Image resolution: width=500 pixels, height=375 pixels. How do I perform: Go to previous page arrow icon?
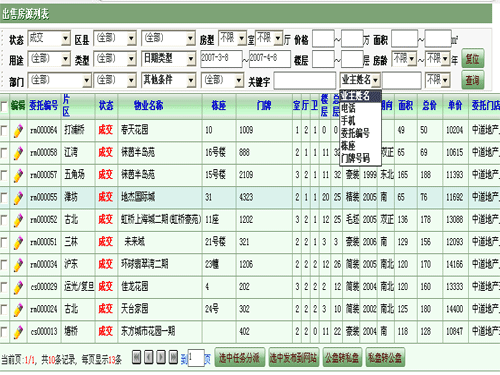tap(149, 357)
